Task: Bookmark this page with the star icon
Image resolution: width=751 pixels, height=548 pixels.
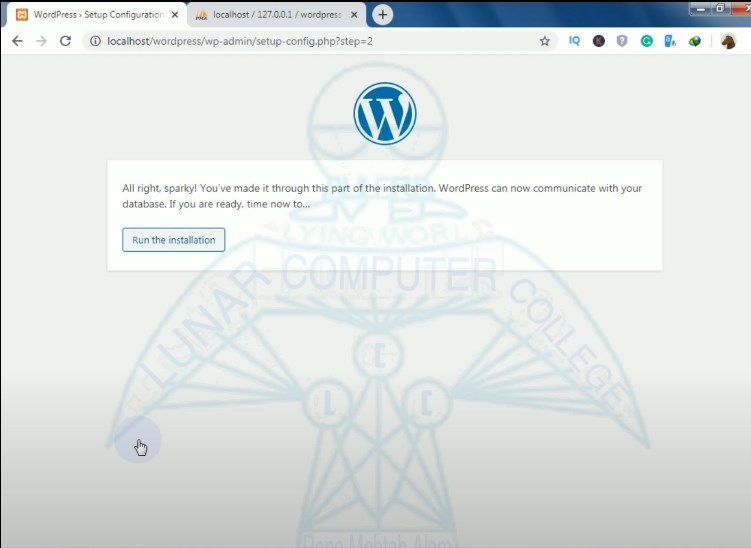Action: point(545,41)
